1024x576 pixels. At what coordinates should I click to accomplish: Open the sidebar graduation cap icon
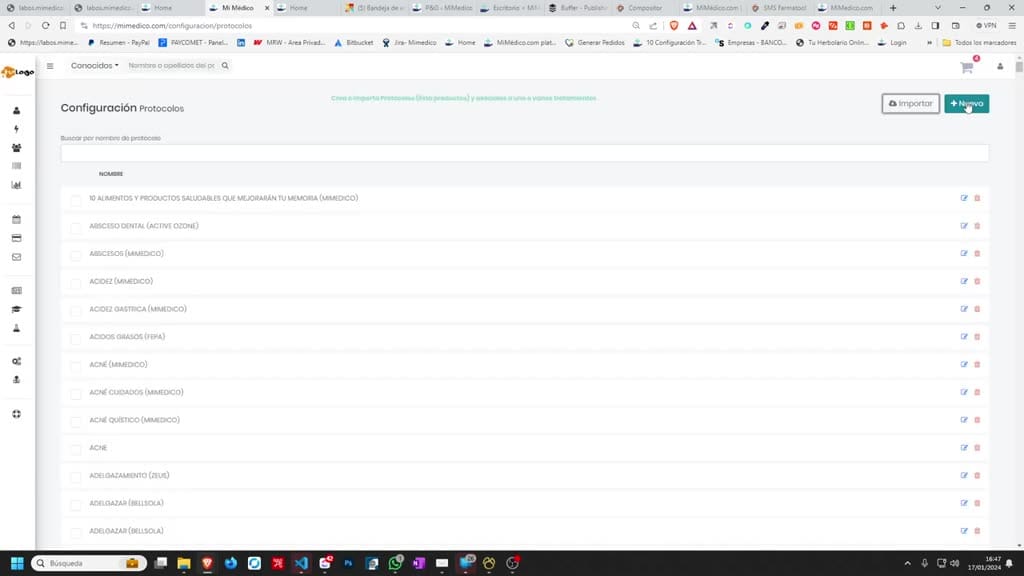(x=16, y=309)
